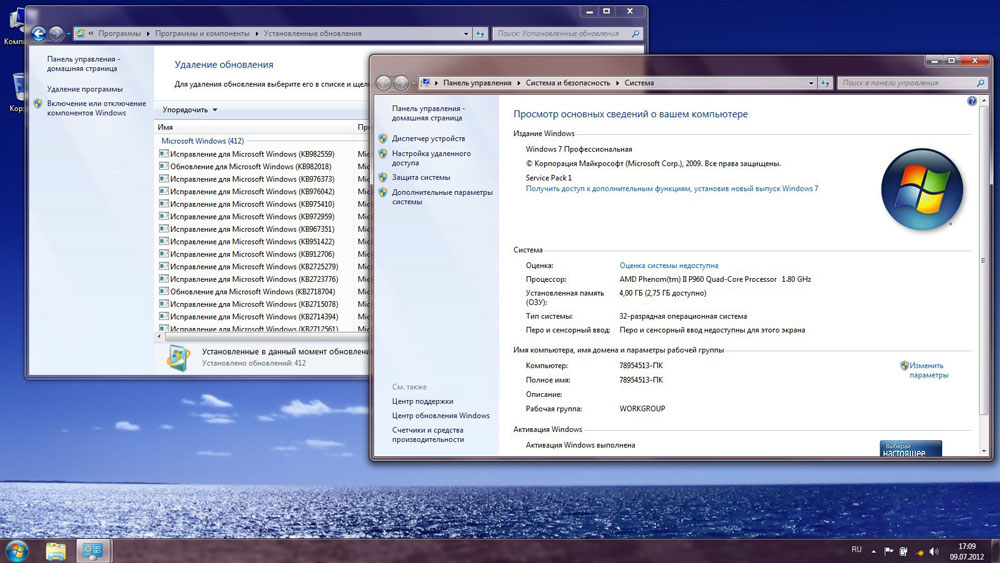Click the Windows Start orb
Screen dimensions: 1000x563
coord(17,549)
